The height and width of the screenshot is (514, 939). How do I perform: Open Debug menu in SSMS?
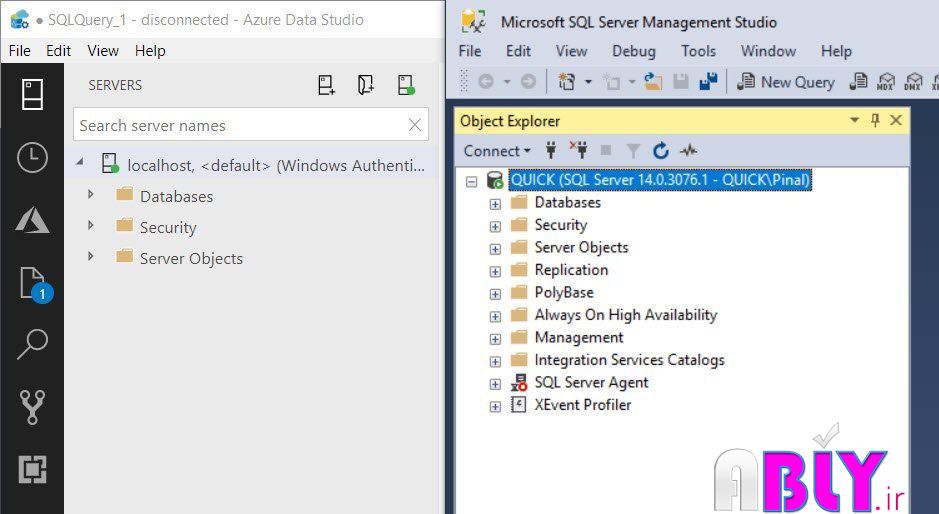pyautogui.click(x=634, y=52)
